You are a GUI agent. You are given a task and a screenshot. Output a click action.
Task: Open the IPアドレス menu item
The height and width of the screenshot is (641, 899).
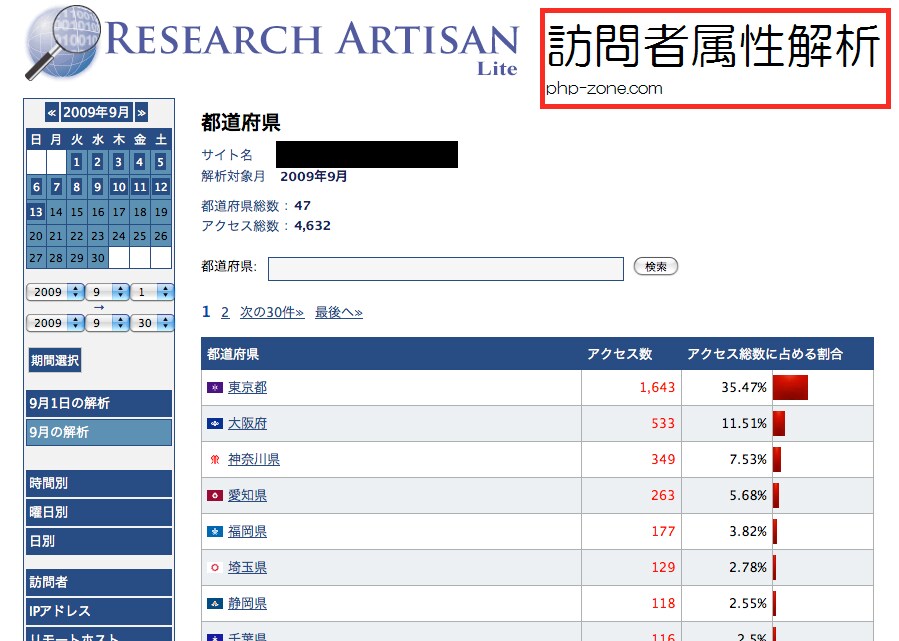99,611
